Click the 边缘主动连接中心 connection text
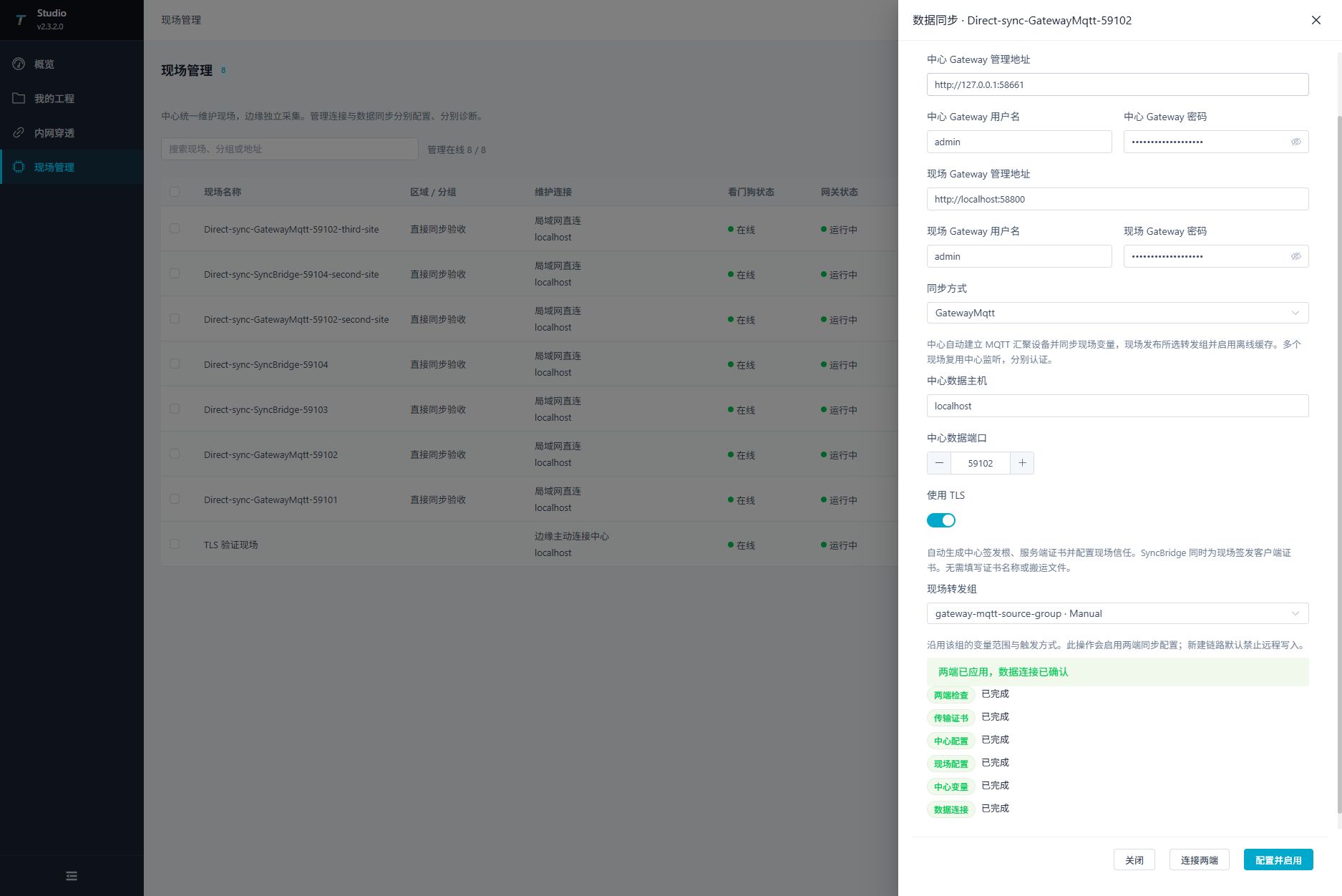The image size is (1342, 896). click(x=572, y=536)
